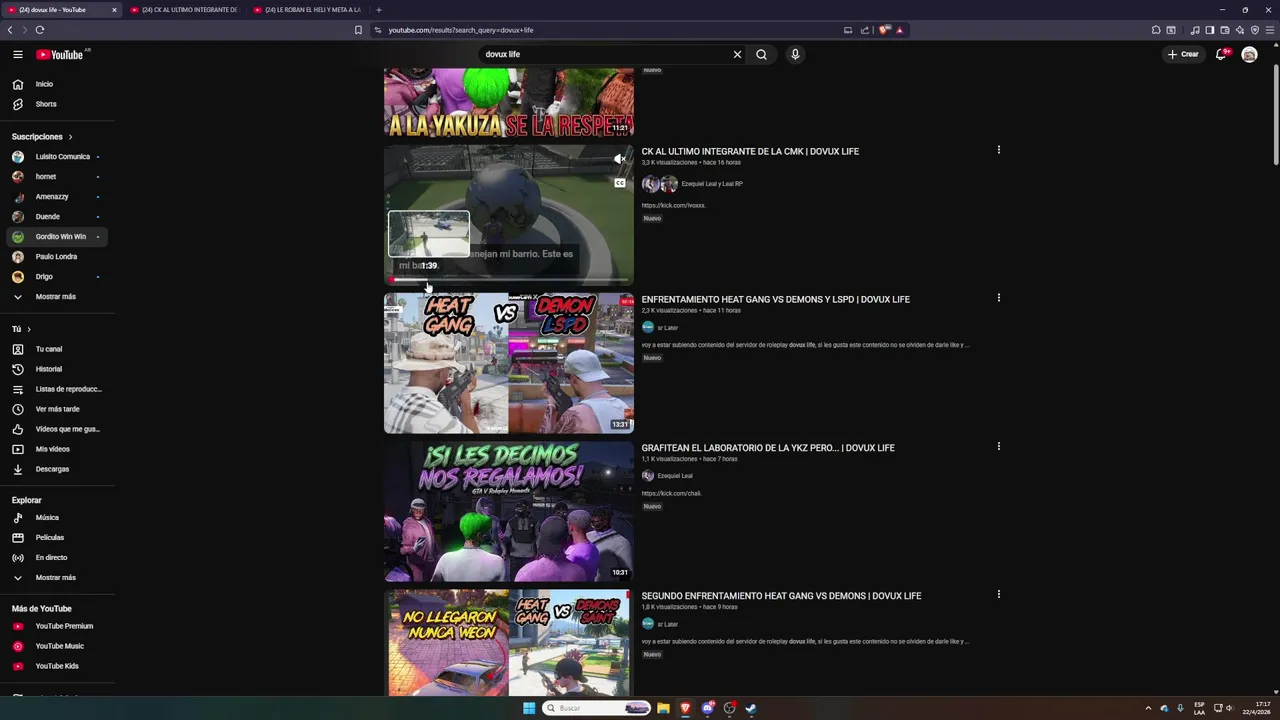Open Inicio in sidebar

(x=60, y=84)
